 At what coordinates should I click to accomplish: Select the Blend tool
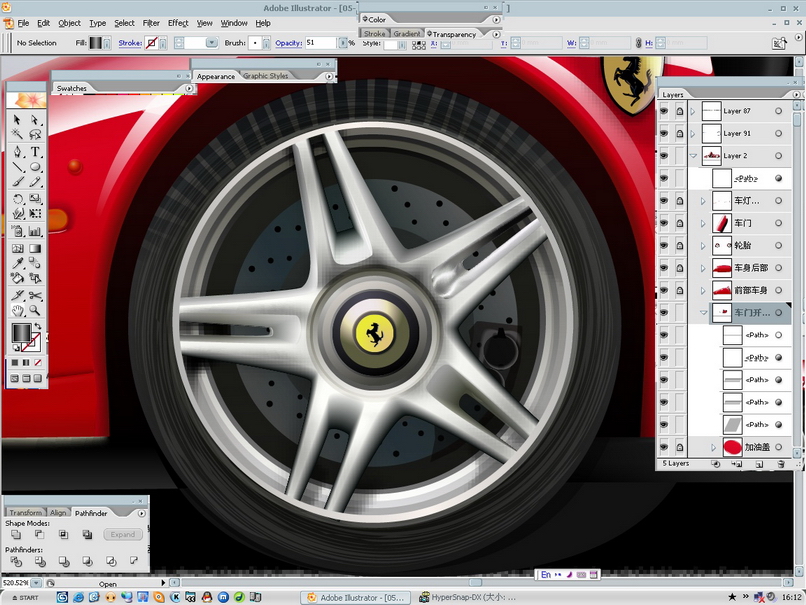point(34,264)
